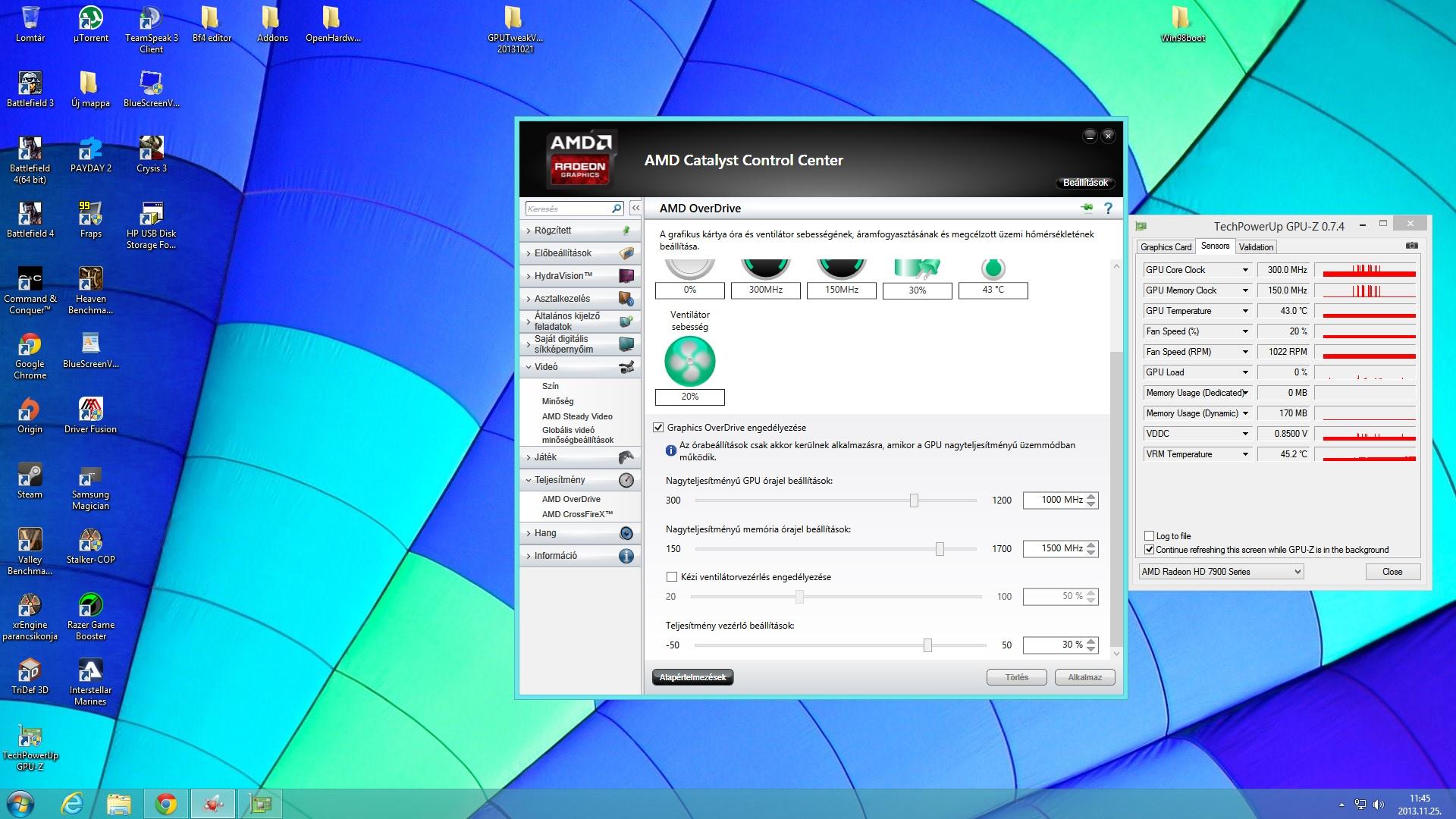This screenshot has width=1456, height=819.
Task: Switch to the Sensors tab in GPU-Z
Action: pyautogui.click(x=1215, y=246)
